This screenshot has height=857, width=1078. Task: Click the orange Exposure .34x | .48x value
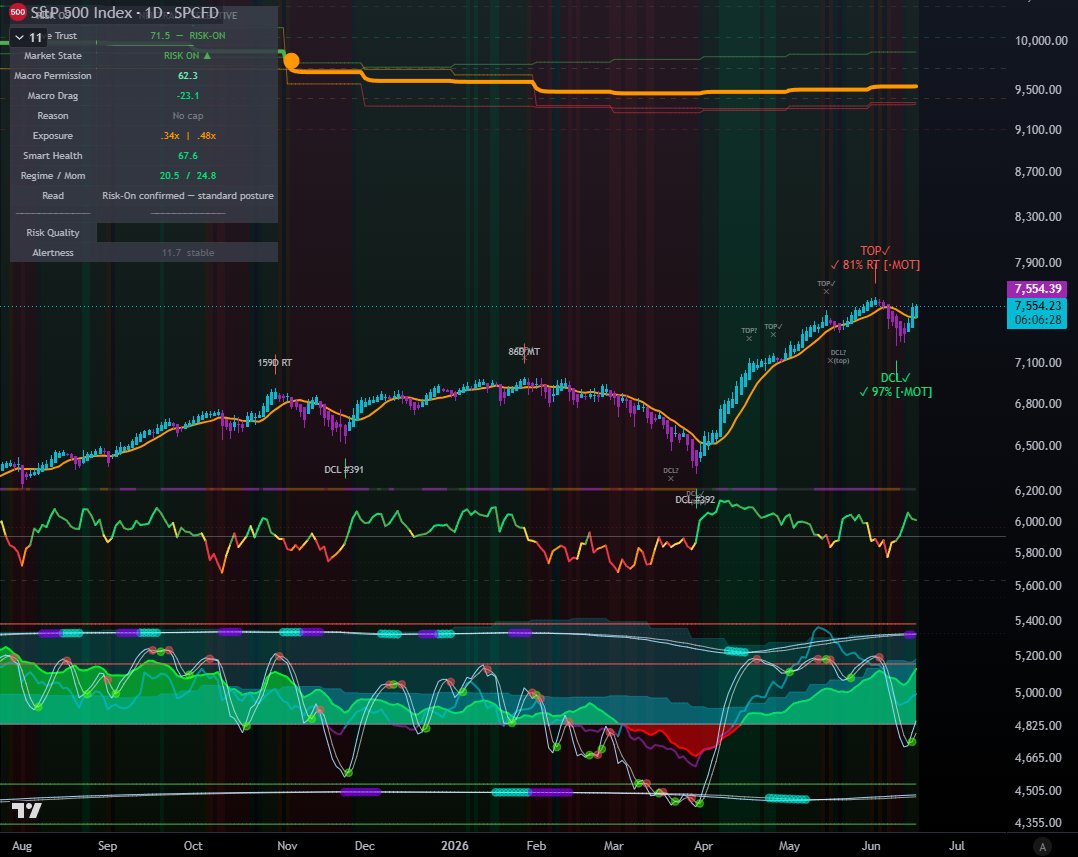pos(188,135)
